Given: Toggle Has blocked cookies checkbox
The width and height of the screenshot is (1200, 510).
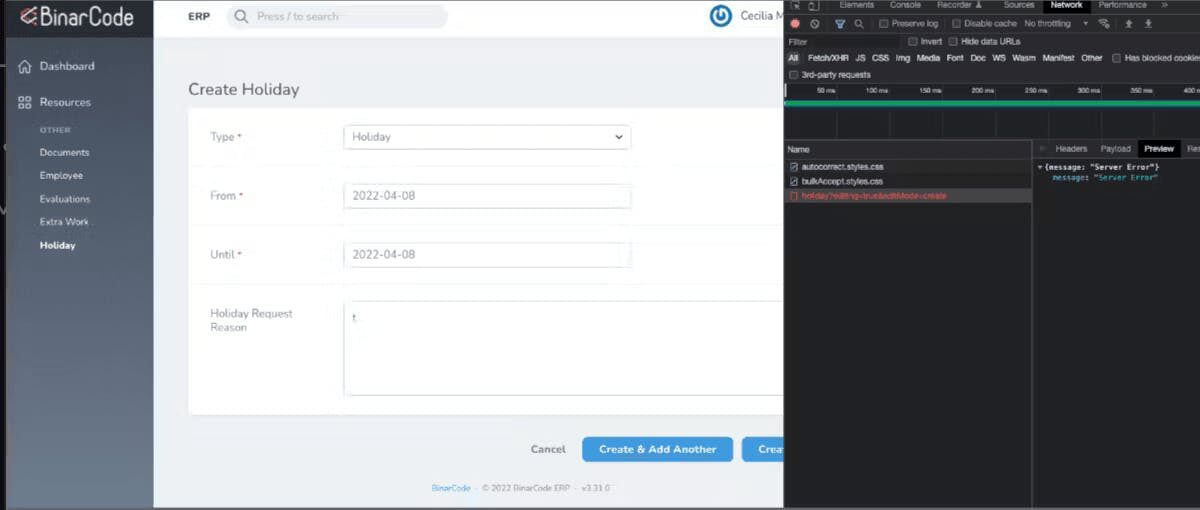Looking at the screenshot, I should tap(1117, 58).
